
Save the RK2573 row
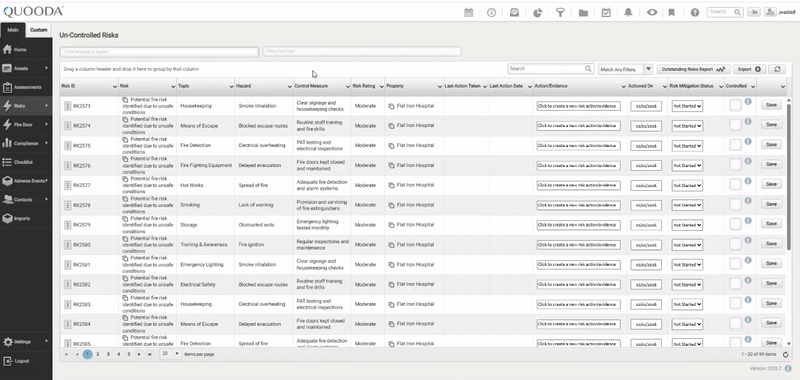pos(771,105)
